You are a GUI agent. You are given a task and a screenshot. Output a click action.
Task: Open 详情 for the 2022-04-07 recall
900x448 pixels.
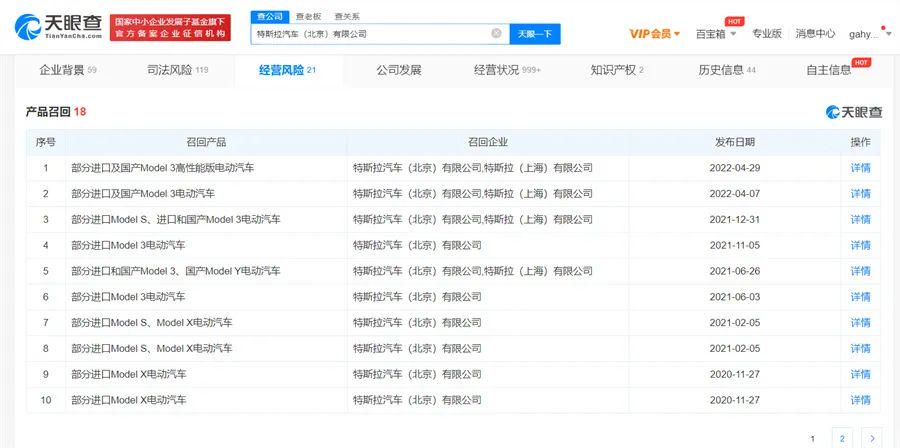tap(860, 194)
